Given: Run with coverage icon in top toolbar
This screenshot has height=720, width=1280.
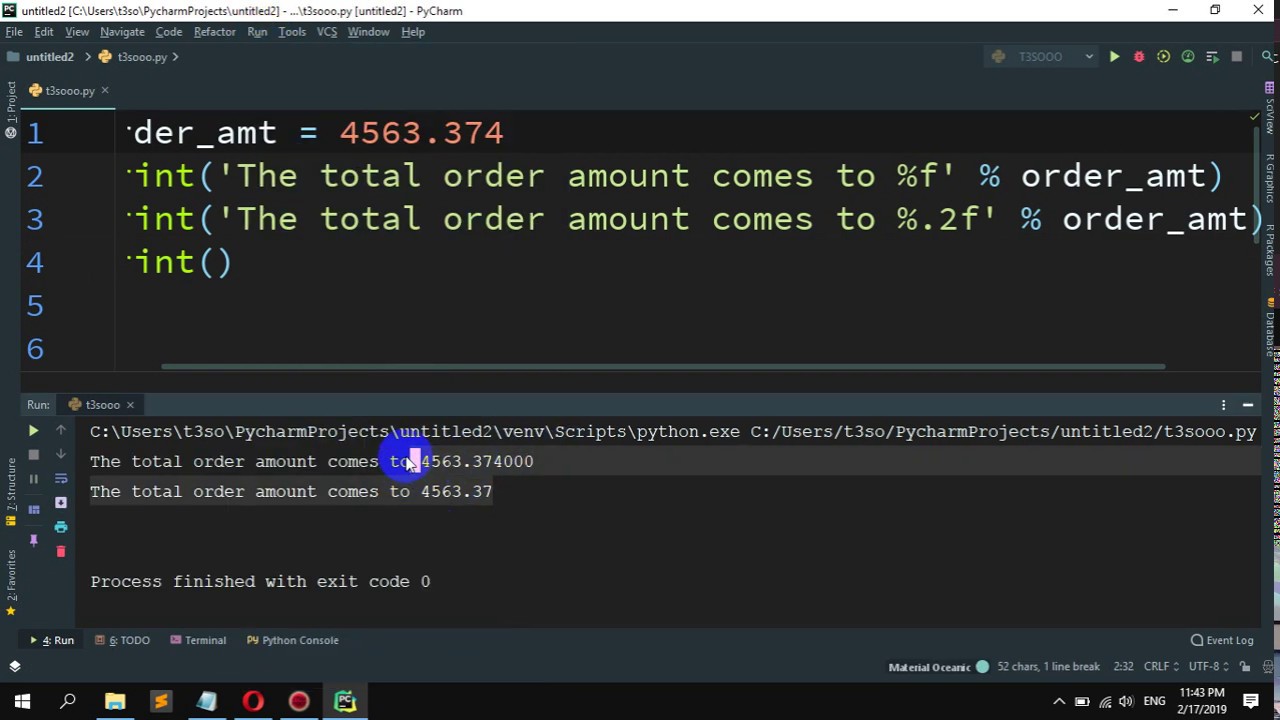Looking at the screenshot, I should [x=1163, y=57].
